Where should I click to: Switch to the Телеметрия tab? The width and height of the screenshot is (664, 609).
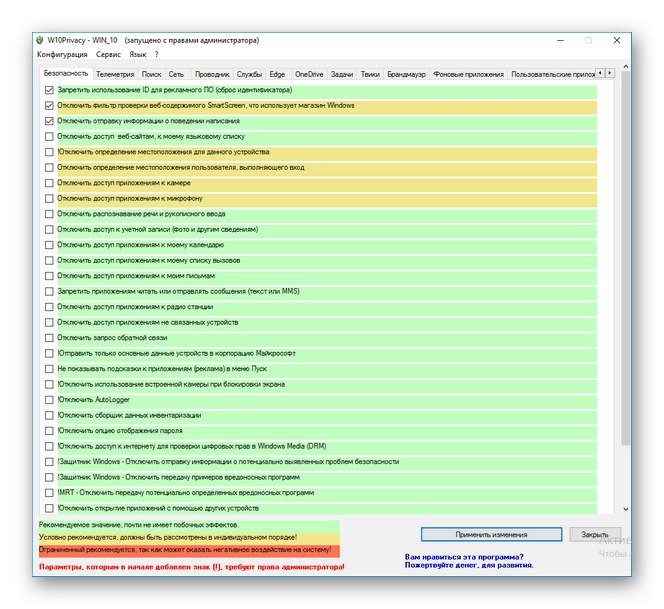tap(115, 74)
